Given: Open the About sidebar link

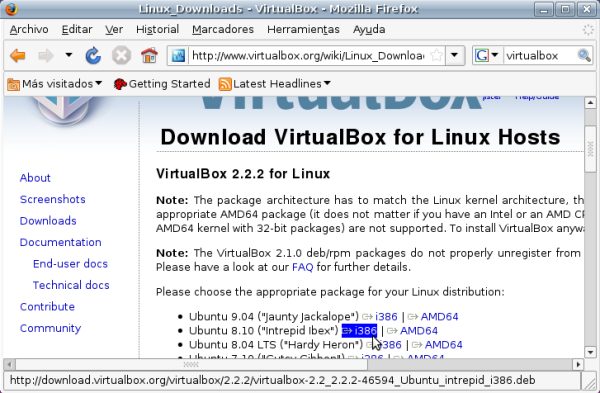Looking at the screenshot, I should click(35, 178).
